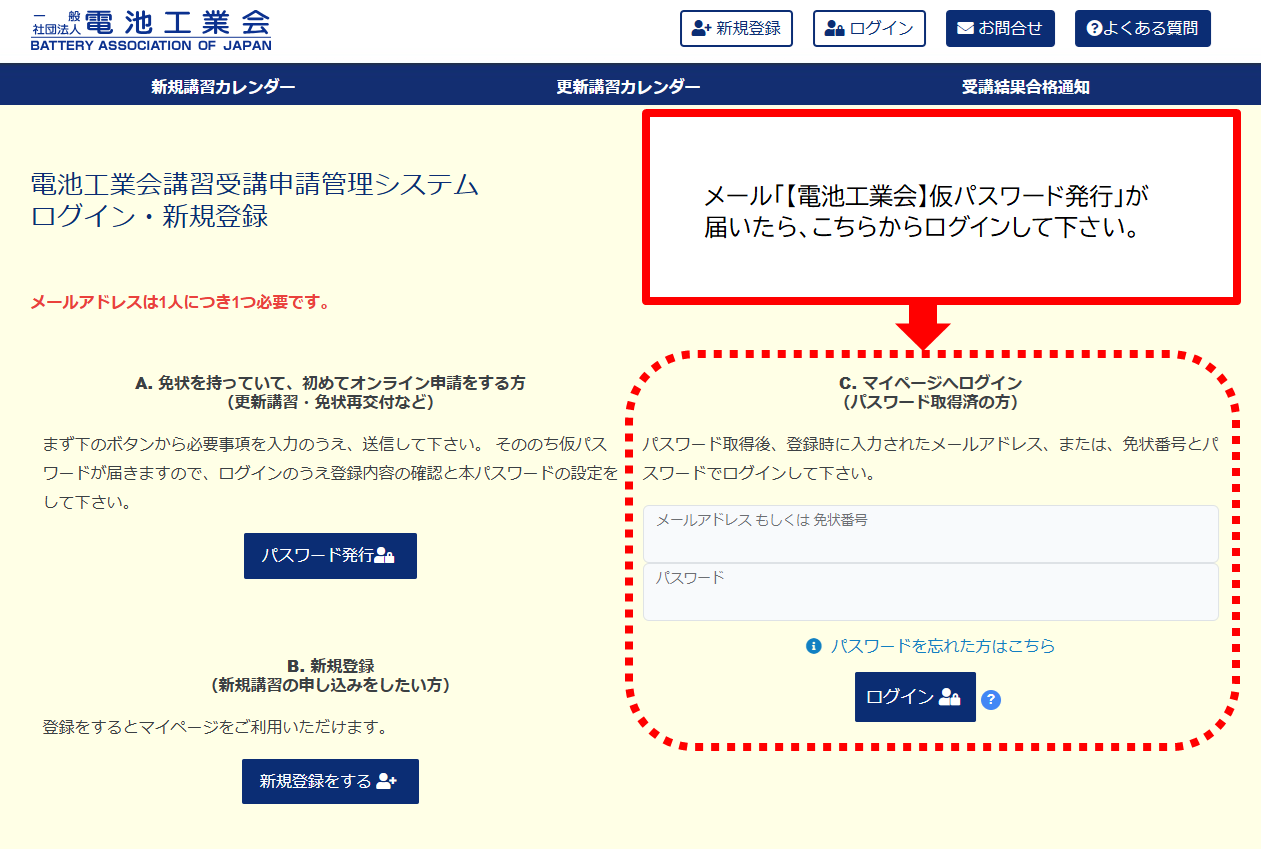The image size is (1261, 849).
Task: Open the 新規講習カレンダー menu item
Action: pyautogui.click(x=223, y=87)
